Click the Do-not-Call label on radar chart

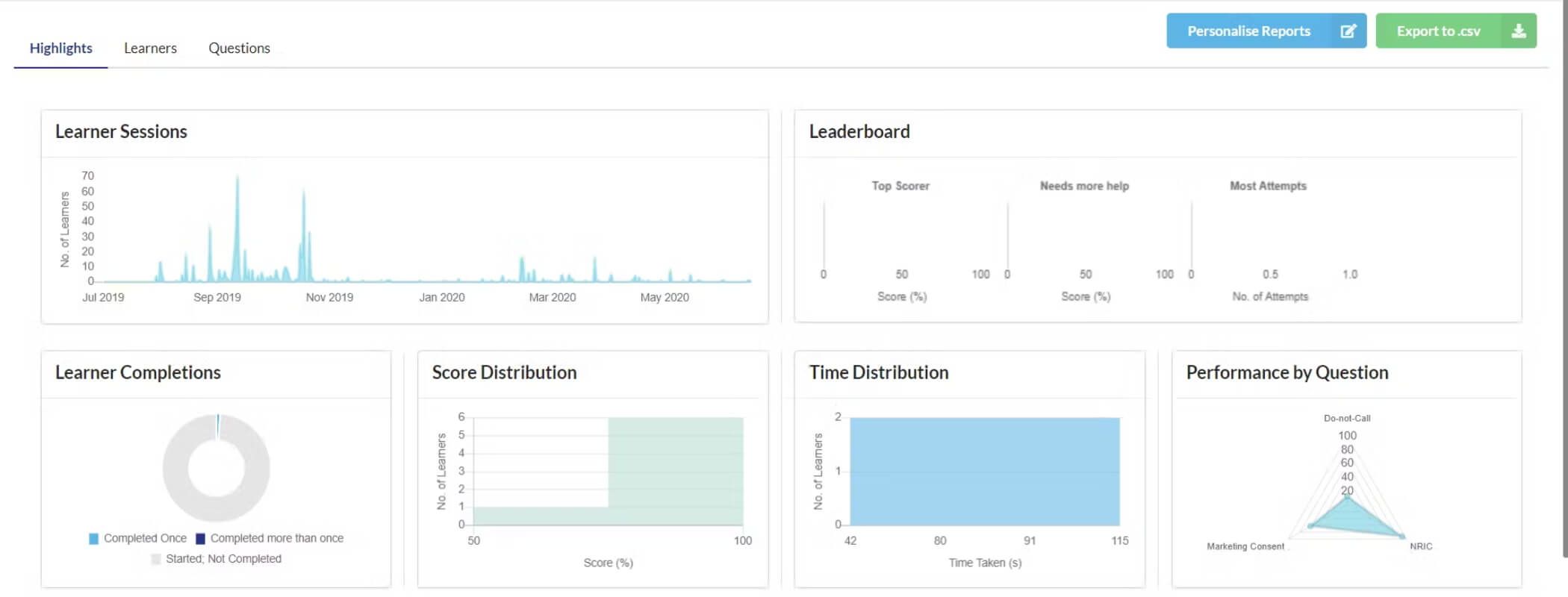point(1347,418)
